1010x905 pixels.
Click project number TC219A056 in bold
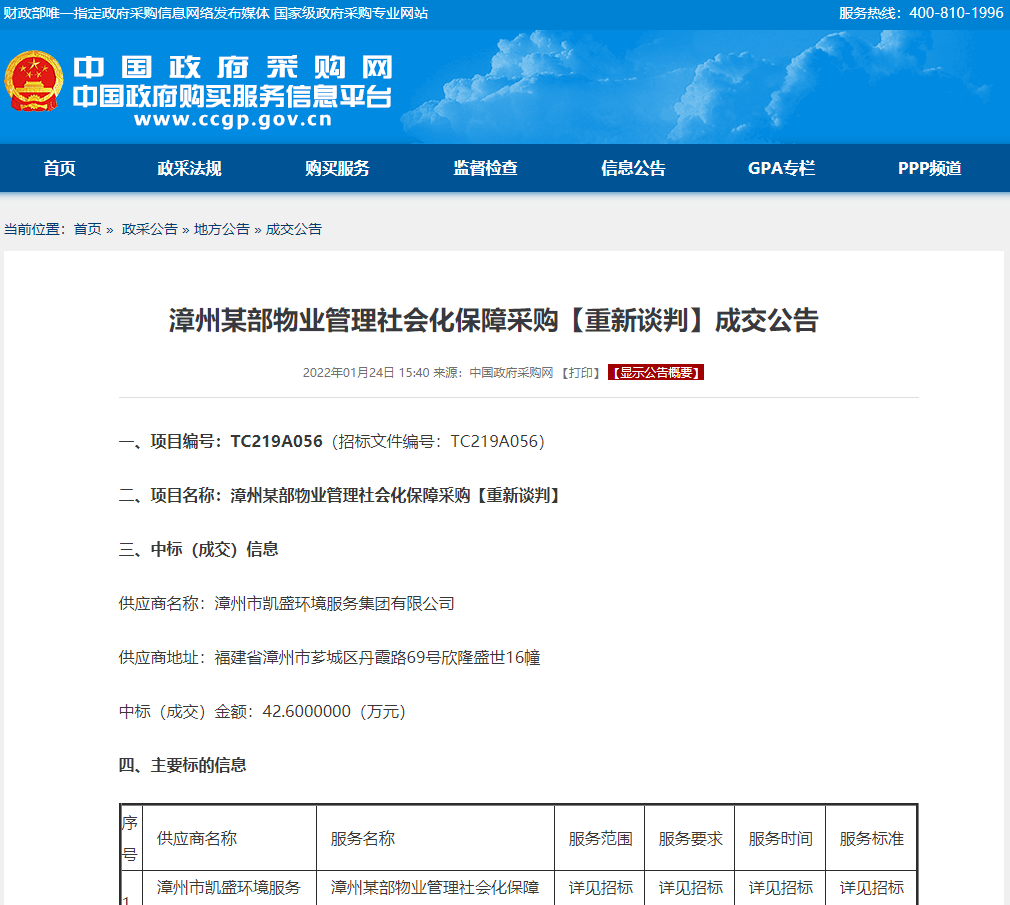tap(276, 442)
